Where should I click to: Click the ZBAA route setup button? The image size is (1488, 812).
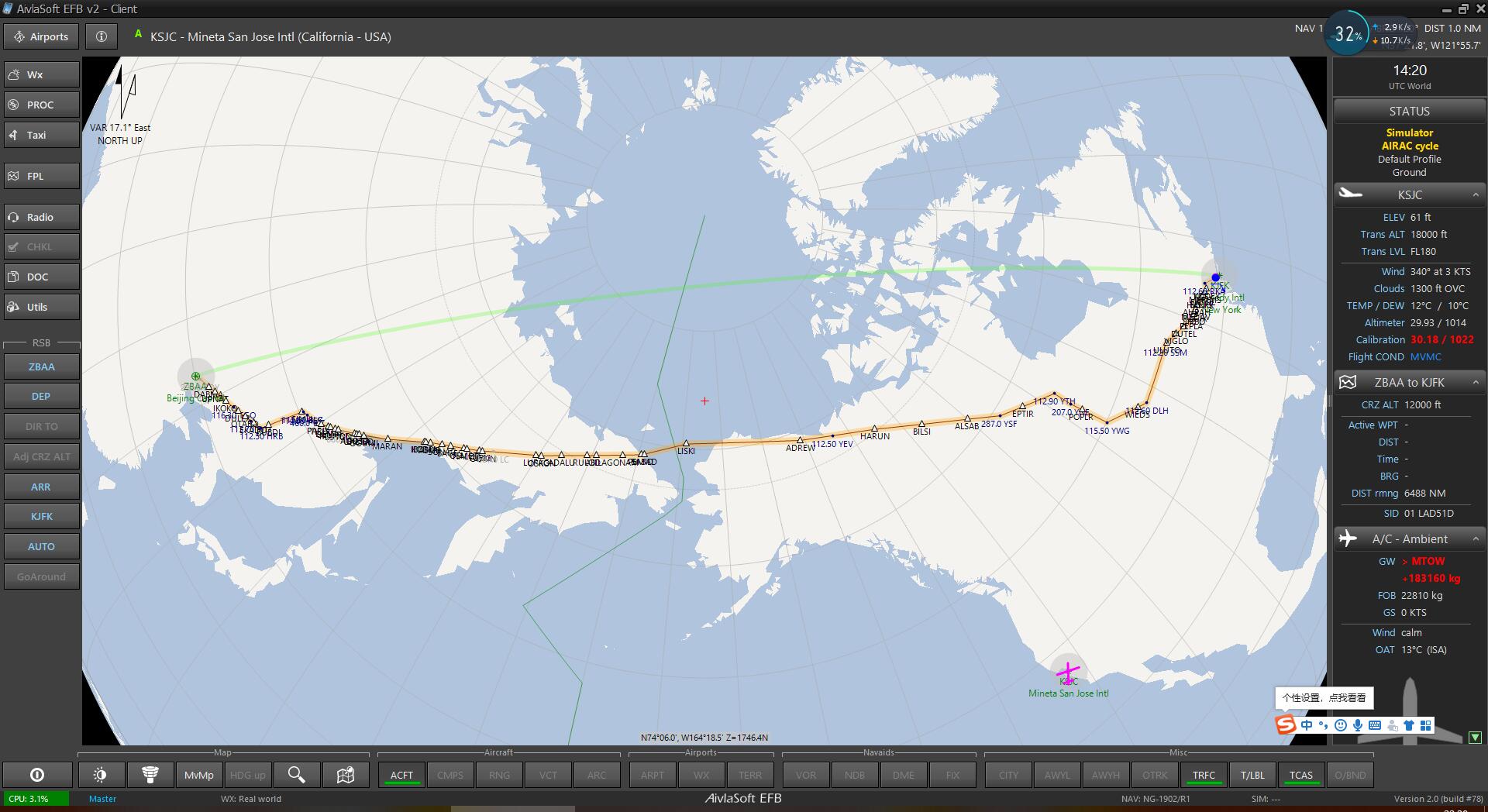[42, 366]
